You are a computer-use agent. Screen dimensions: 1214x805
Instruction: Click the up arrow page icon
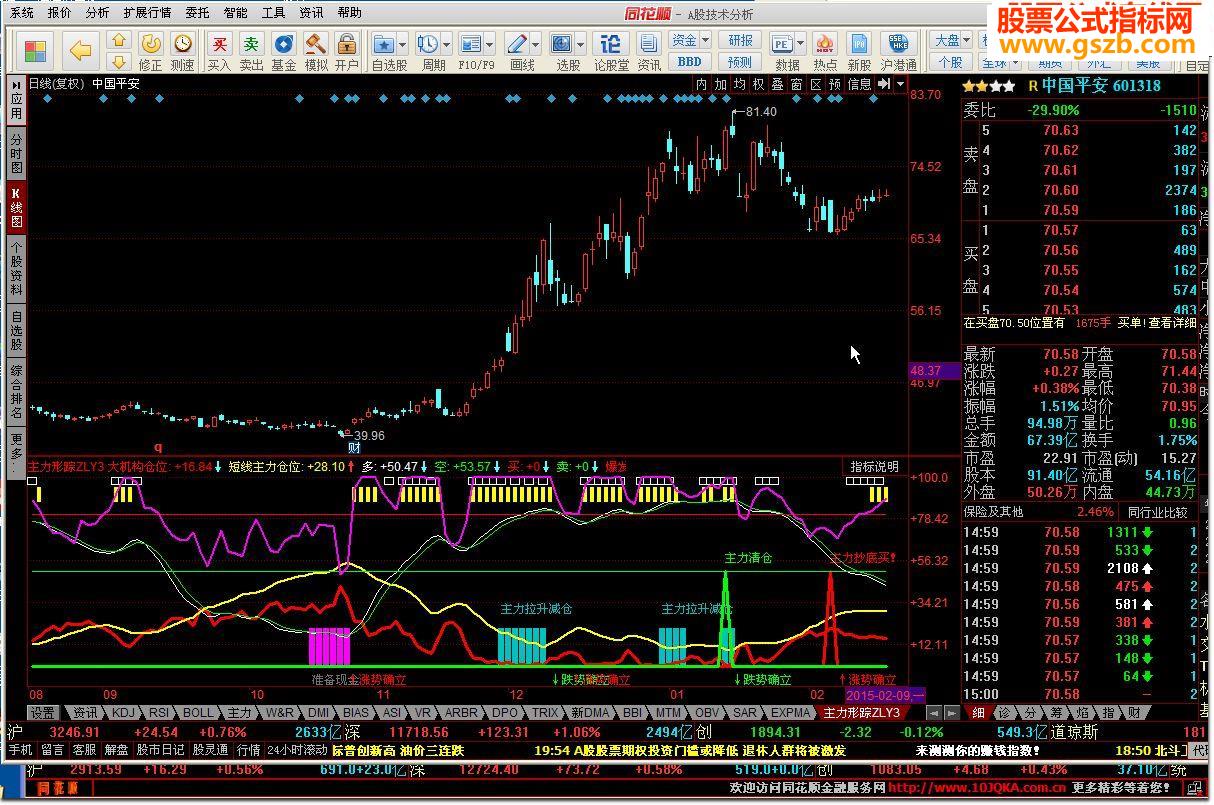click(118, 41)
